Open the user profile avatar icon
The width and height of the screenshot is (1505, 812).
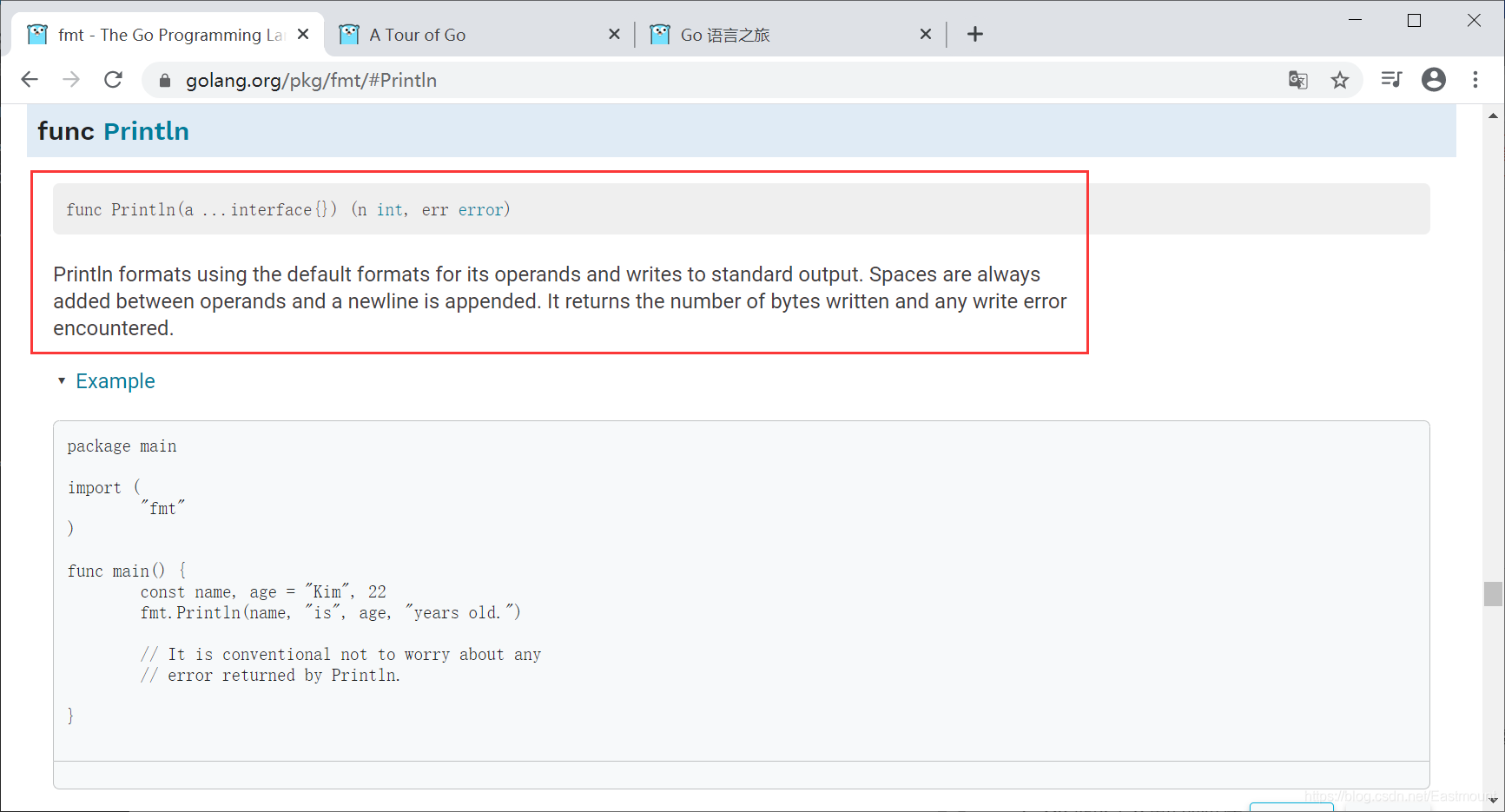[x=1434, y=80]
